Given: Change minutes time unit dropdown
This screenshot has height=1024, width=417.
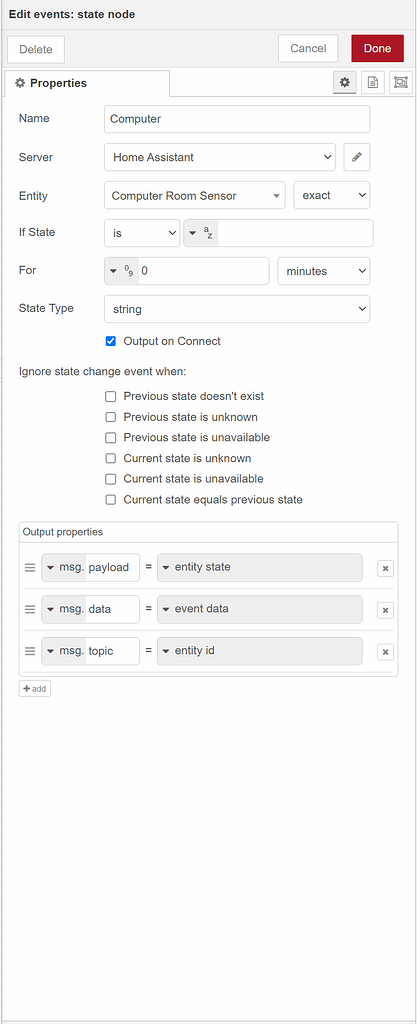Looking at the screenshot, I should click(x=324, y=271).
